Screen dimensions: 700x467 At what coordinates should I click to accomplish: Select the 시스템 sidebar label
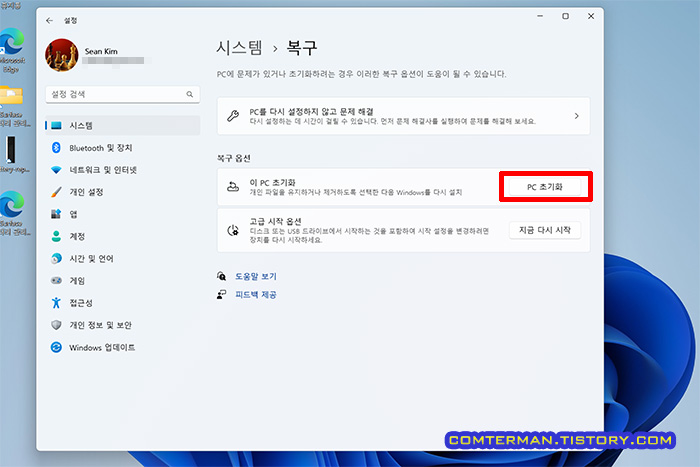[81, 126]
